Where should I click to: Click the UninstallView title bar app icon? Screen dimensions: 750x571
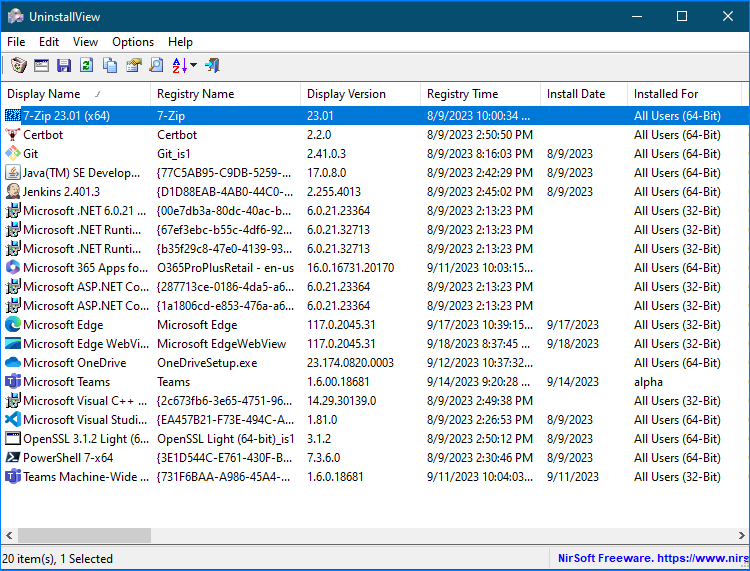point(16,16)
